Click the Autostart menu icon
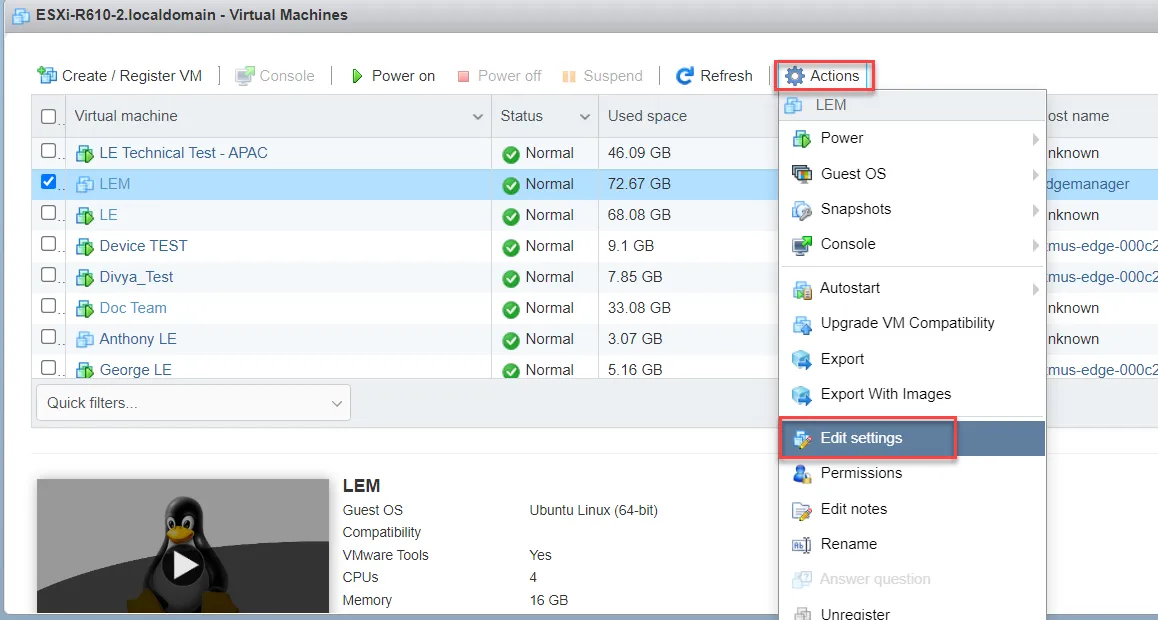The height and width of the screenshot is (620, 1158). pyautogui.click(x=801, y=289)
